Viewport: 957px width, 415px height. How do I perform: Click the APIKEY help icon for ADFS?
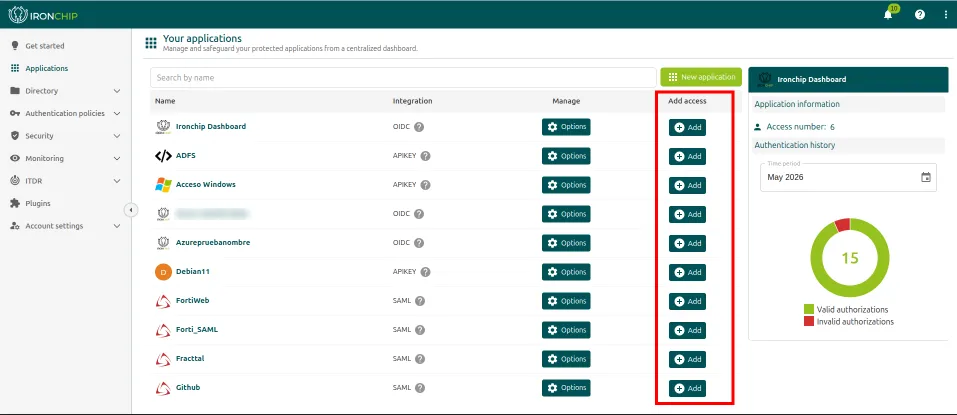pyautogui.click(x=425, y=156)
